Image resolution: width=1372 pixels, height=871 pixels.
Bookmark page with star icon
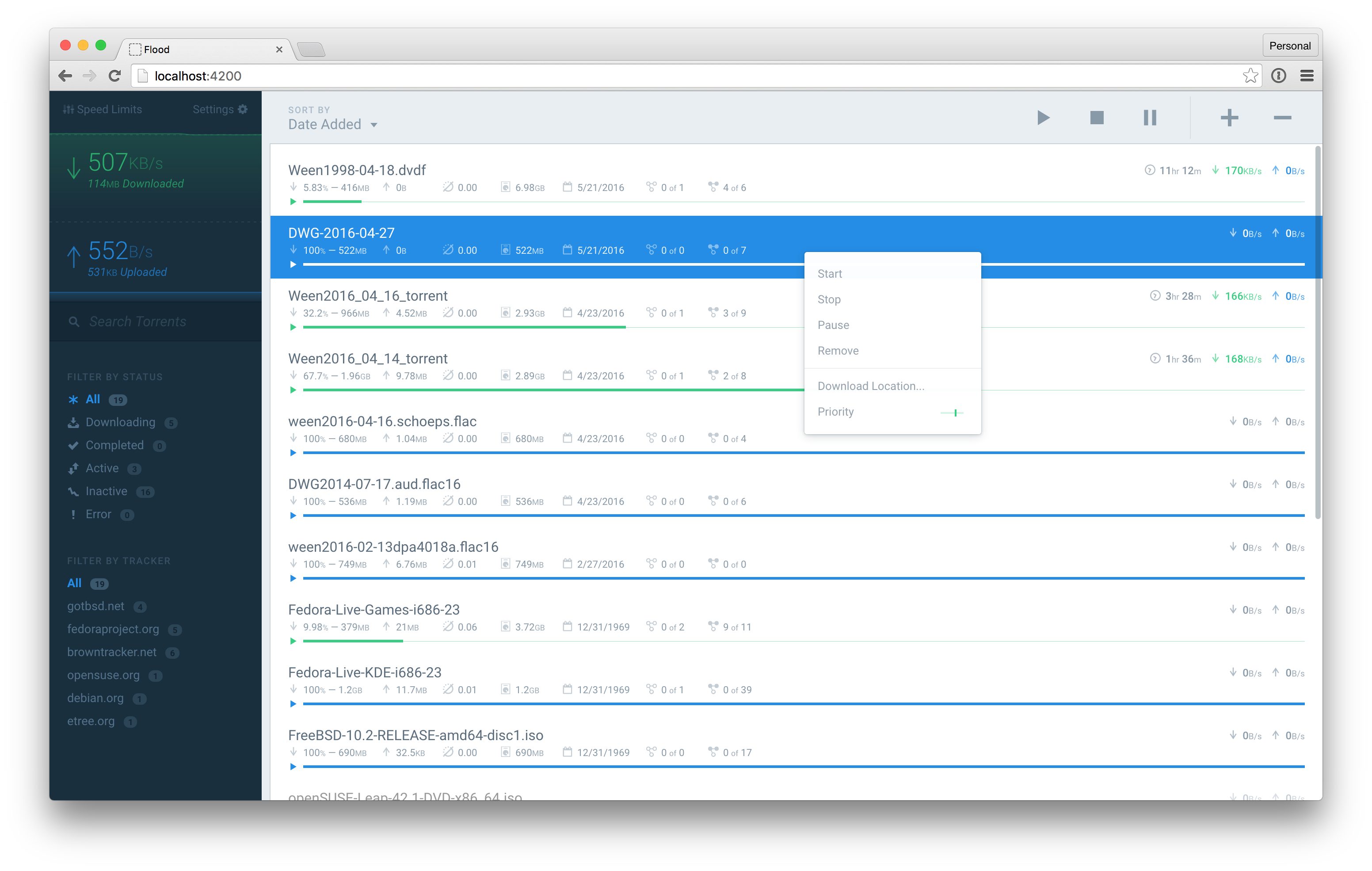click(1250, 76)
